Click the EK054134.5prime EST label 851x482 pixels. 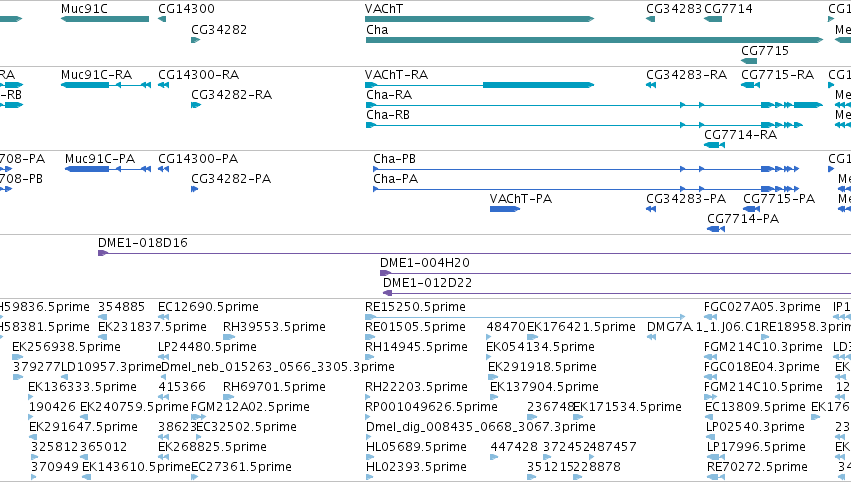click(x=540, y=347)
